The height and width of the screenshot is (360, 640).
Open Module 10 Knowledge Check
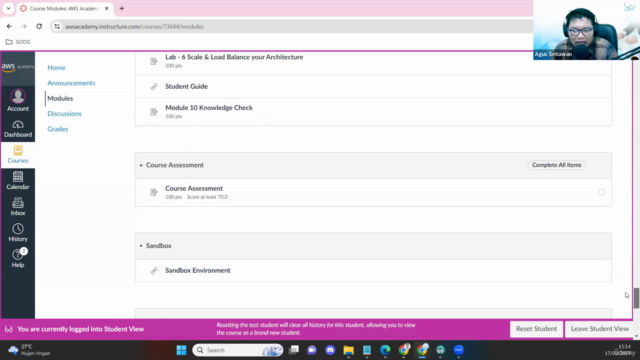(209, 108)
